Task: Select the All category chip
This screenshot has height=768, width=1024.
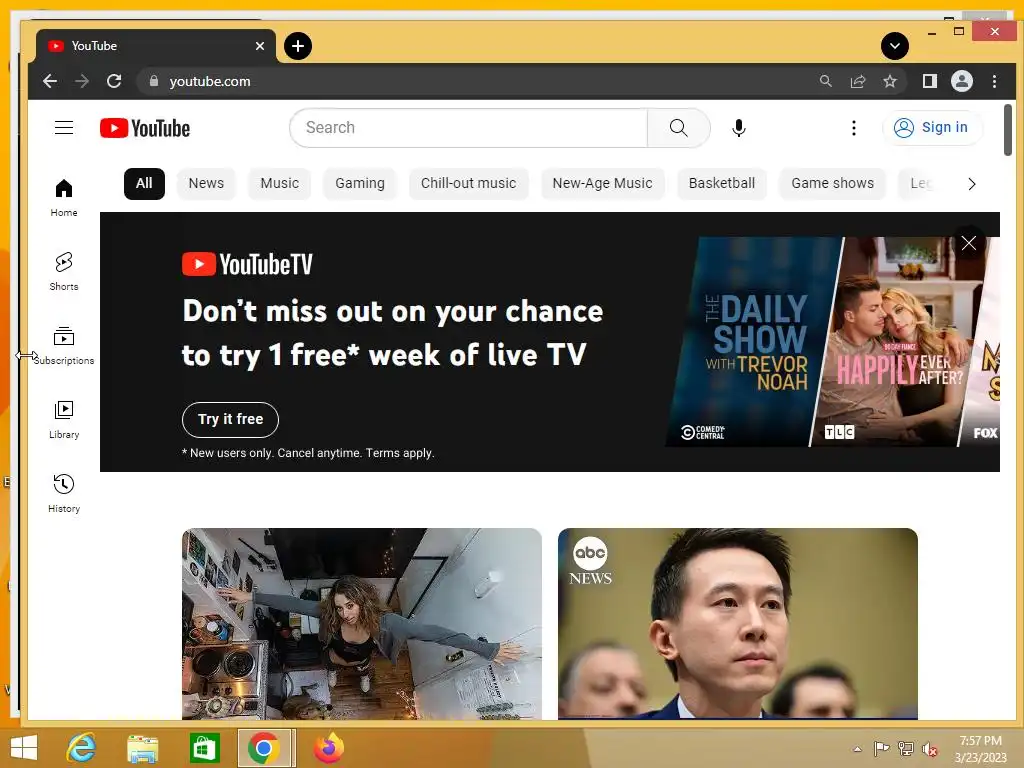Action: (144, 184)
